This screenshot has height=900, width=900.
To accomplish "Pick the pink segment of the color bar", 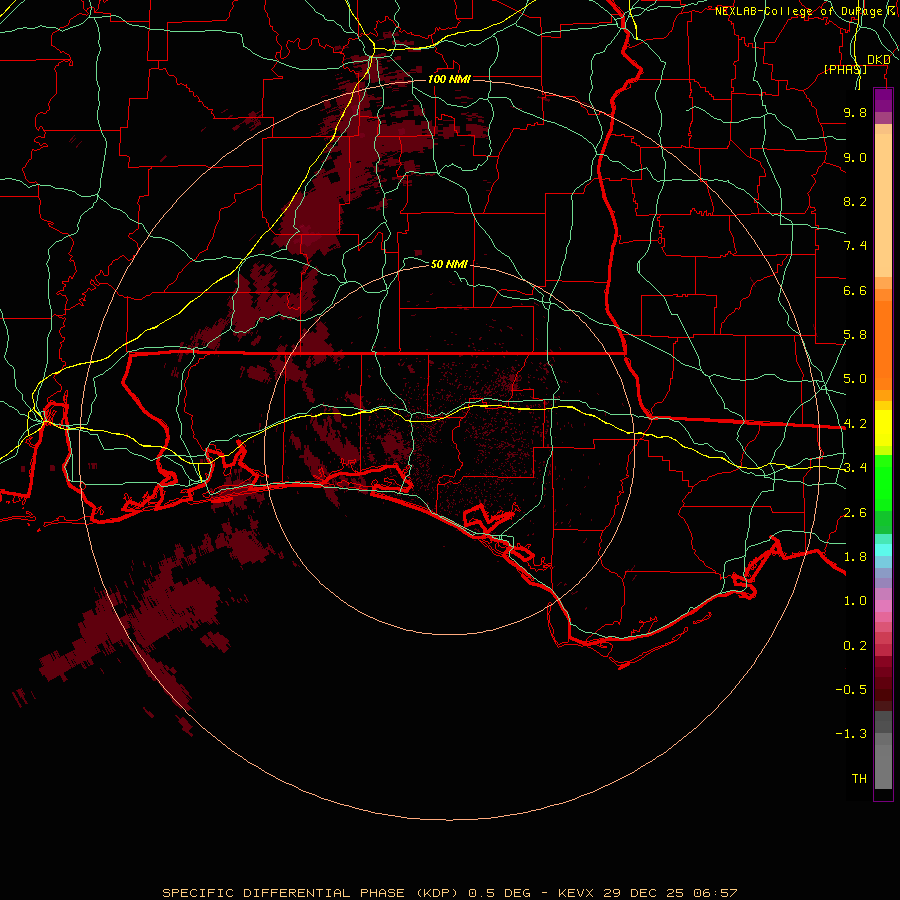I will (x=883, y=606).
